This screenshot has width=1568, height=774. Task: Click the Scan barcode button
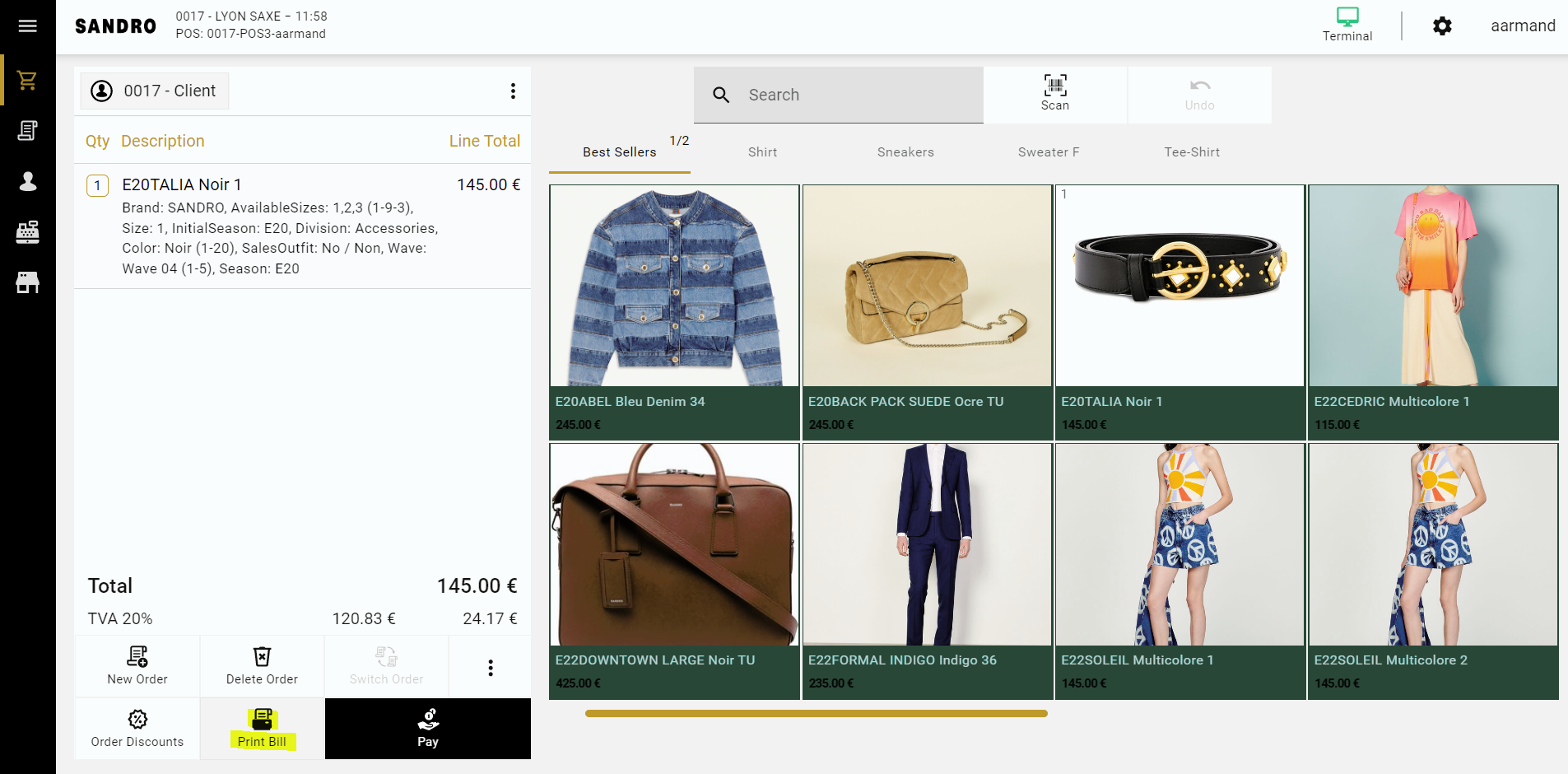[1055, 95]
